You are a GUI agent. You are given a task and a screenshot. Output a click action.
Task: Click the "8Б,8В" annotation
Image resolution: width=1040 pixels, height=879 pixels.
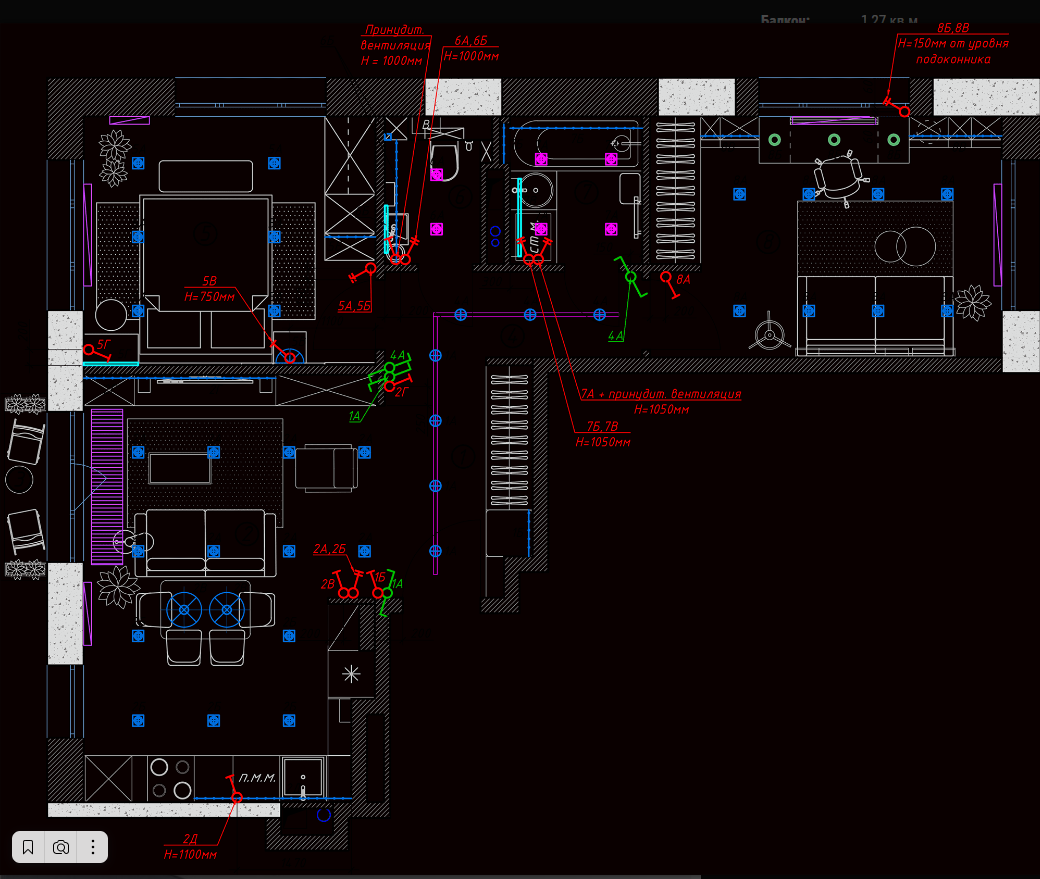tap(953, 28)
